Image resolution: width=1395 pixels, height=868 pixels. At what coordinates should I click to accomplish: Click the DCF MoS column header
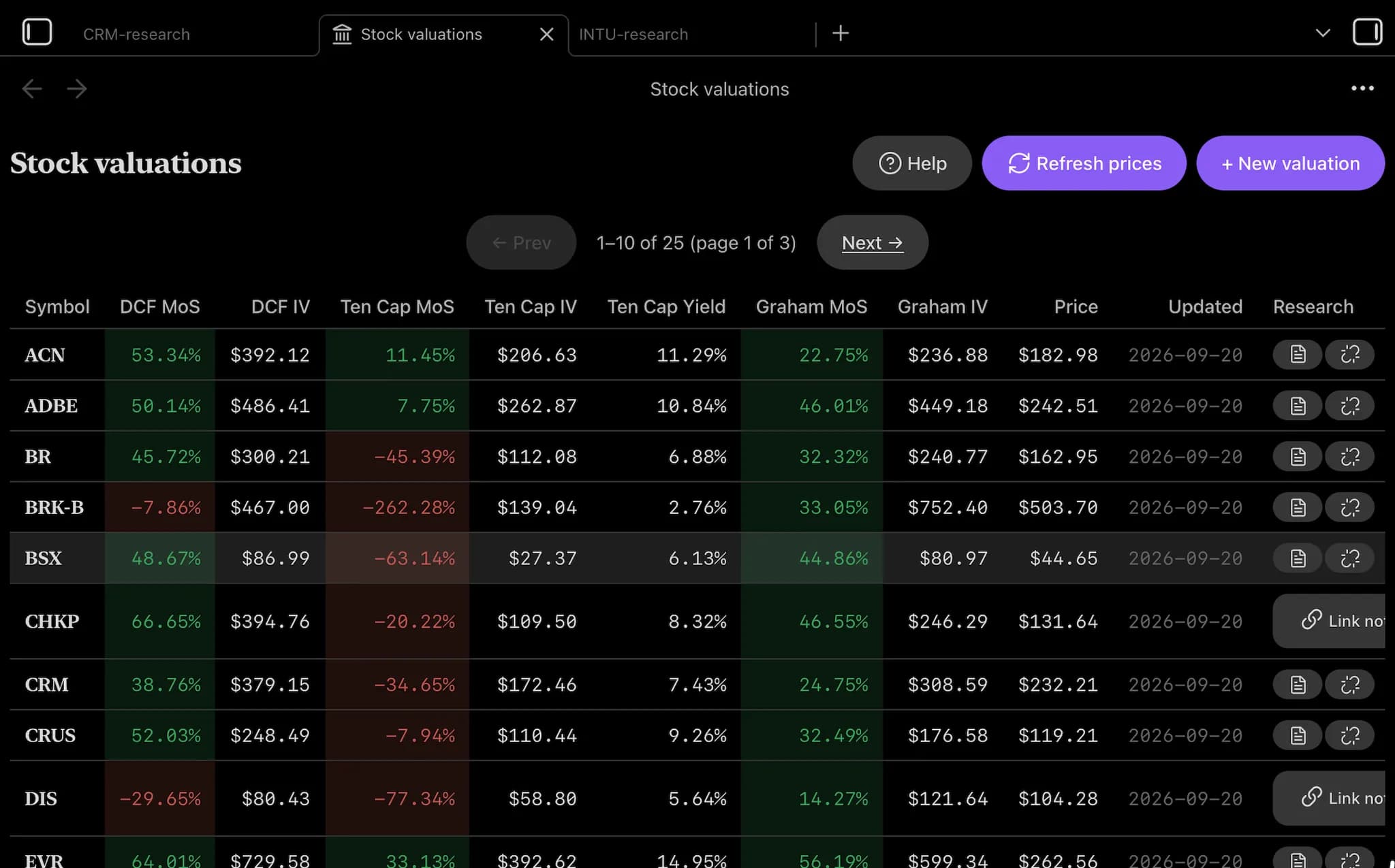coord(160,306)
